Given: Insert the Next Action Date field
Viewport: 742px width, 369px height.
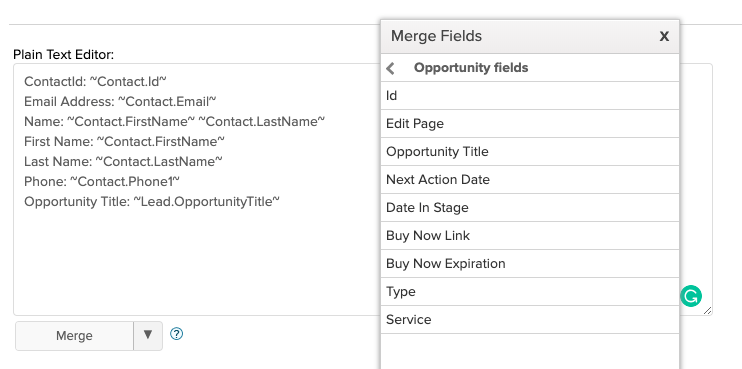Looking at the screenshot, I should click(x=530, y=180).
